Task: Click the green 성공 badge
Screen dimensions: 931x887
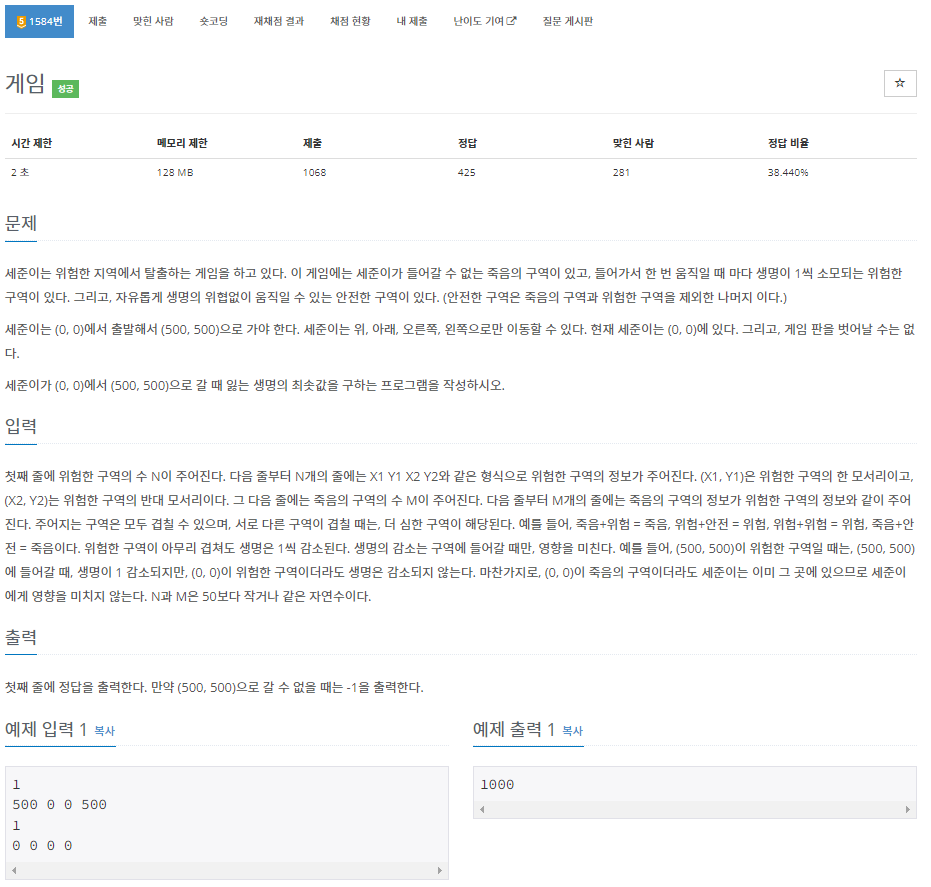Action: pyautogui.click(x=65, y=88)
